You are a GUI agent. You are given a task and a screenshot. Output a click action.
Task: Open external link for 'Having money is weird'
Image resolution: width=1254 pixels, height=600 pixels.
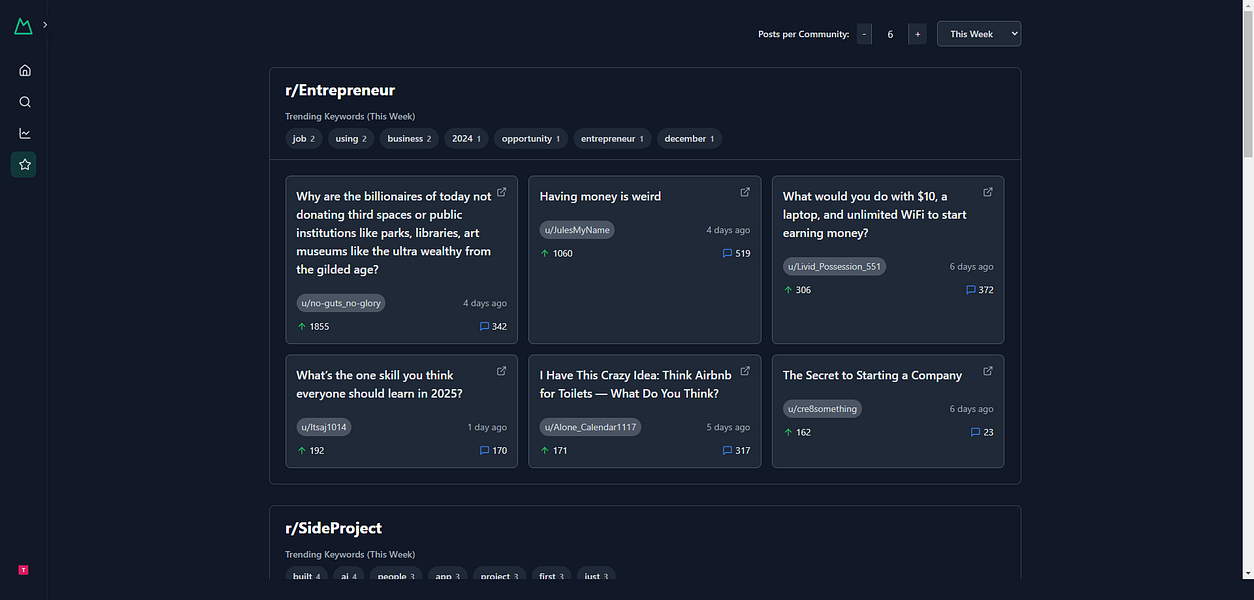(745, 192)
